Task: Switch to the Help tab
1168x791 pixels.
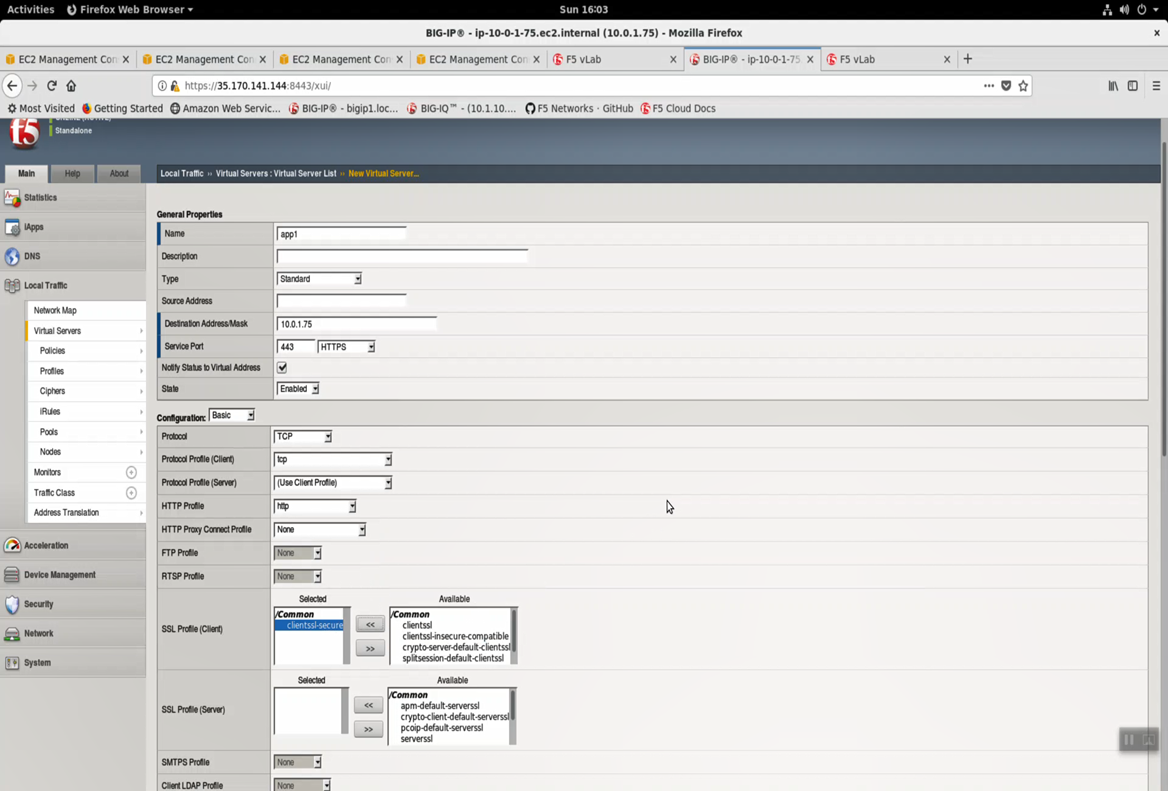Action: [x=72, y=174]
